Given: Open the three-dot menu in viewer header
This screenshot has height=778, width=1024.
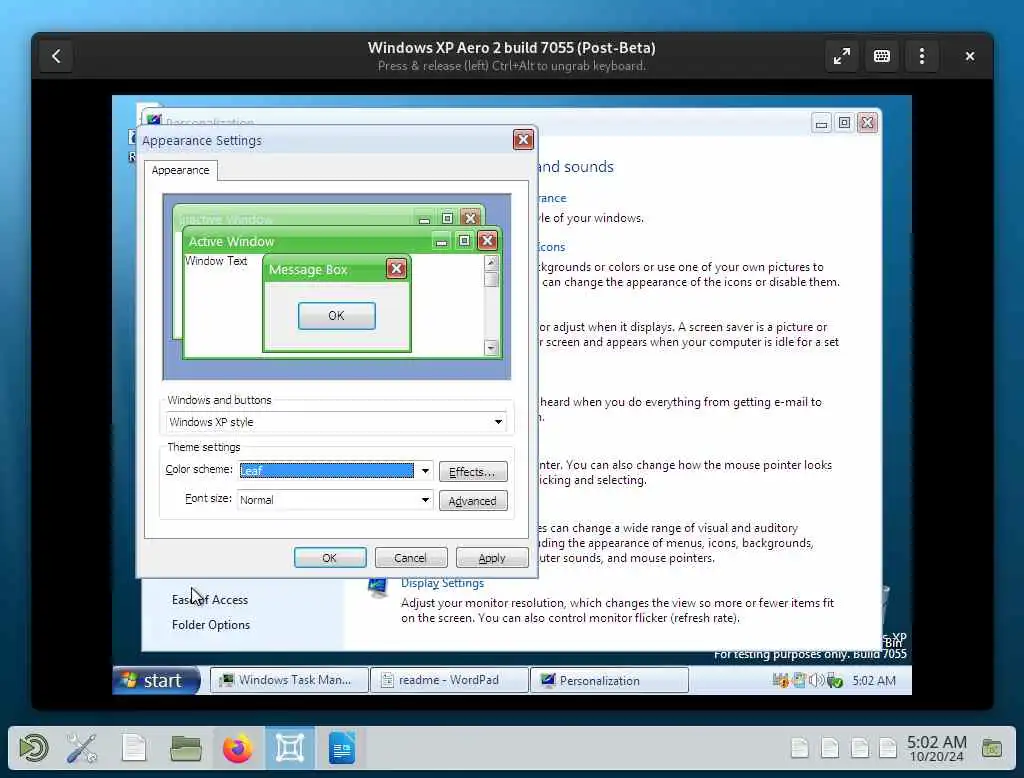Looking at the screenshot, I should click(x=921, y=56).
